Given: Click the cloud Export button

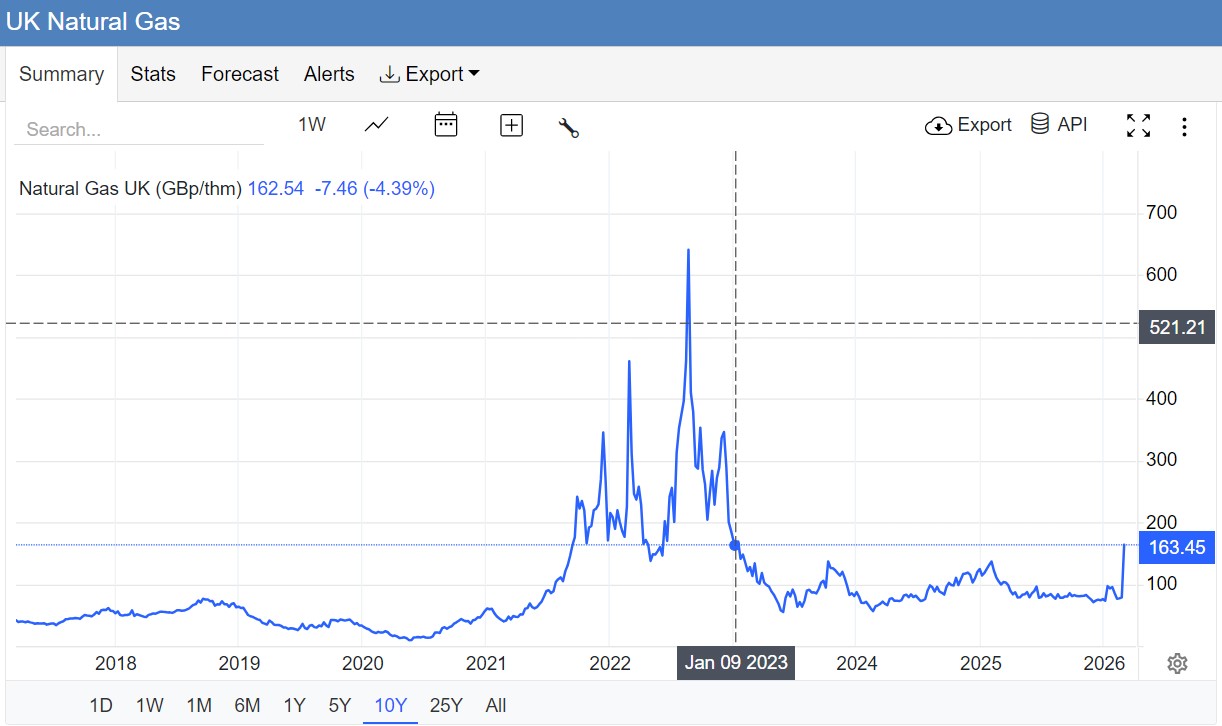Looking at the screenshot, I should coord(968,125).
